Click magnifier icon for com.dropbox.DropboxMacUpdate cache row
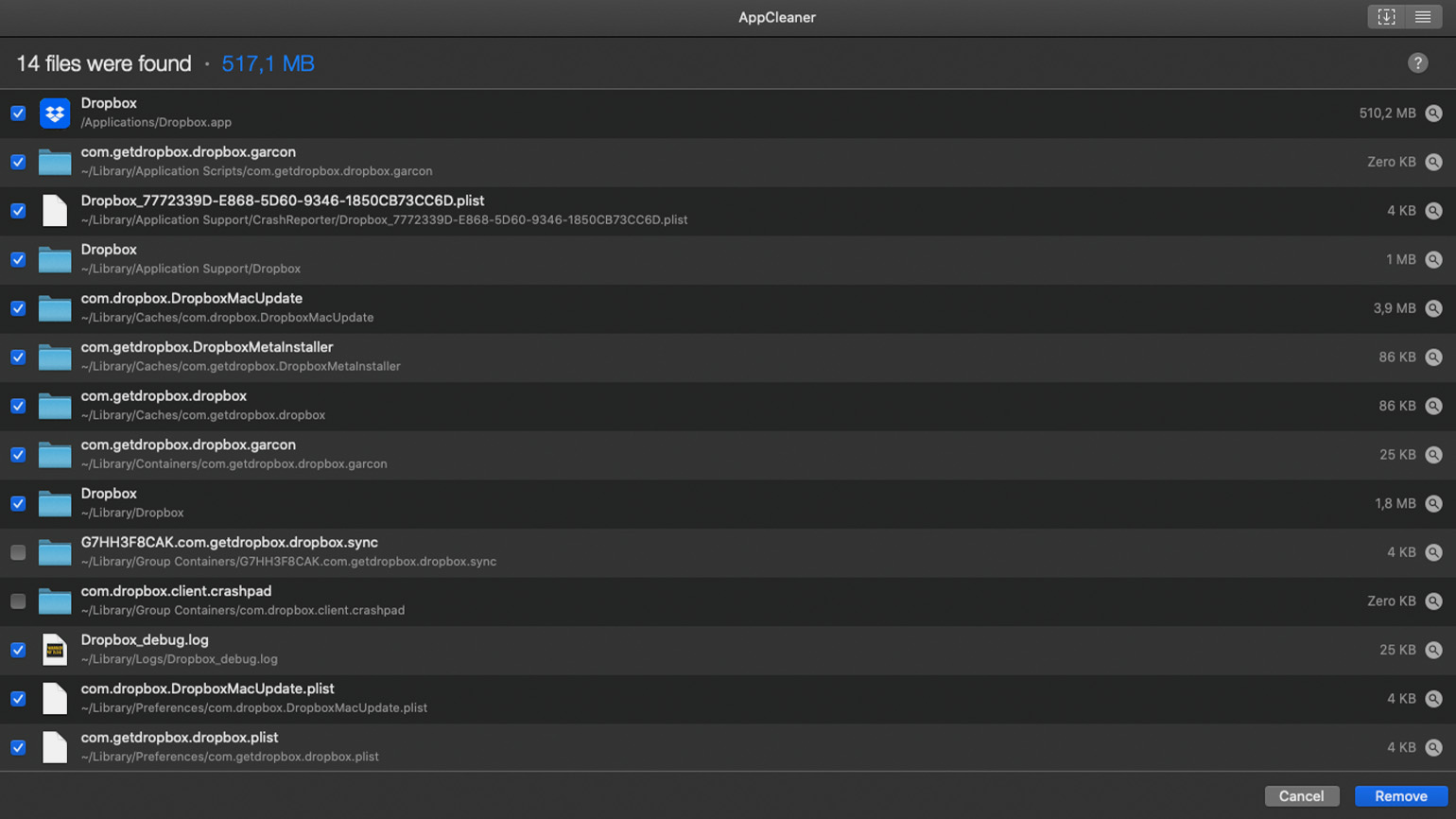This screenshot has height=819, width=1456. (1433, 308)
